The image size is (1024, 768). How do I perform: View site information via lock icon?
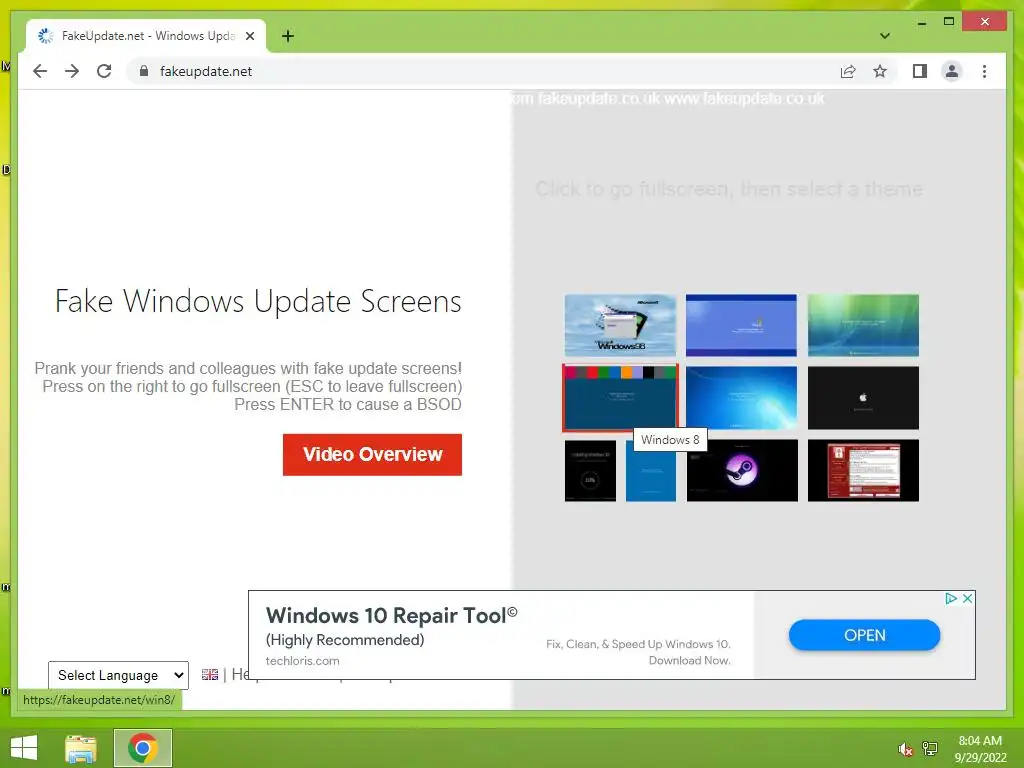tap(144, 71)
